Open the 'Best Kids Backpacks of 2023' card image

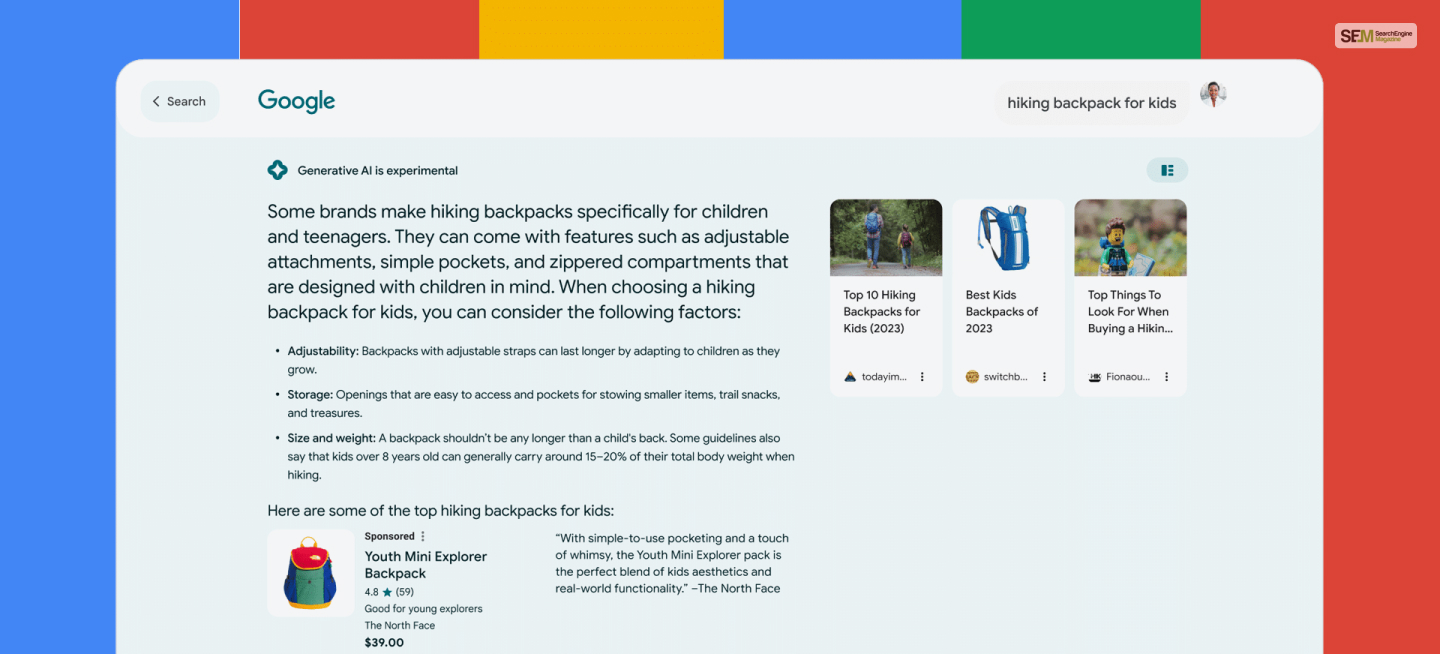click(1008, 237)
